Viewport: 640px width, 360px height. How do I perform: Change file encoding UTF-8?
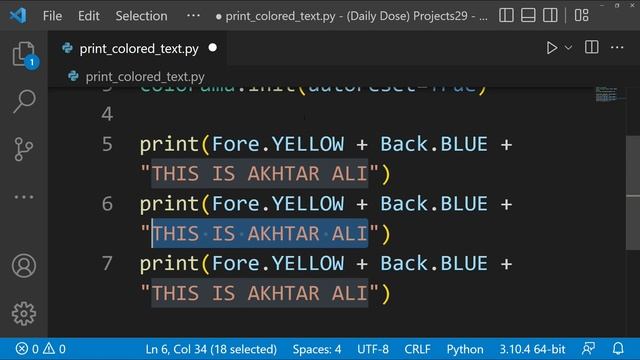pyautogui.click(x=373, y=349)
